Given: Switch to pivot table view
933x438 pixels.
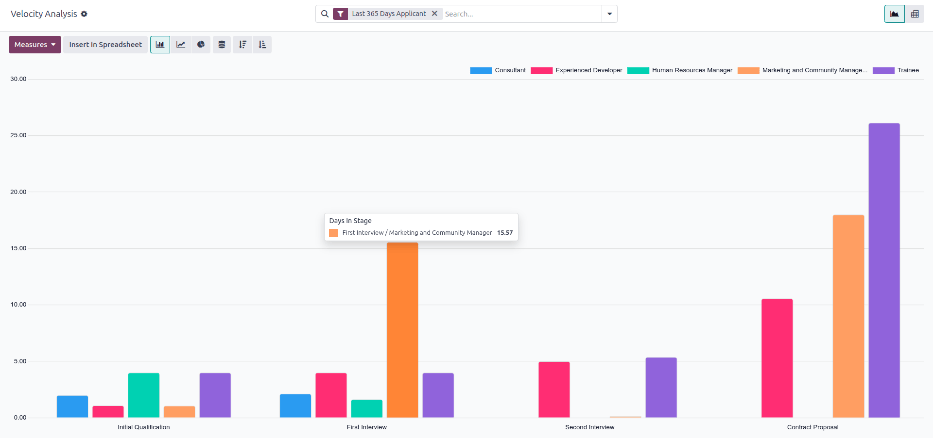Looking at the screenshot, I should coord(914,14).
